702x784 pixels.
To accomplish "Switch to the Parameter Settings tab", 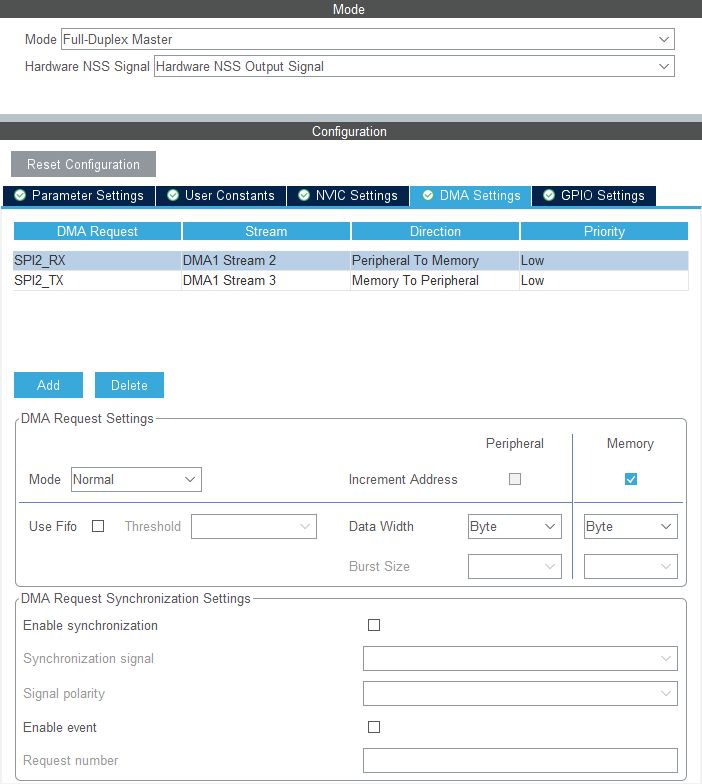I will [79, 196].
